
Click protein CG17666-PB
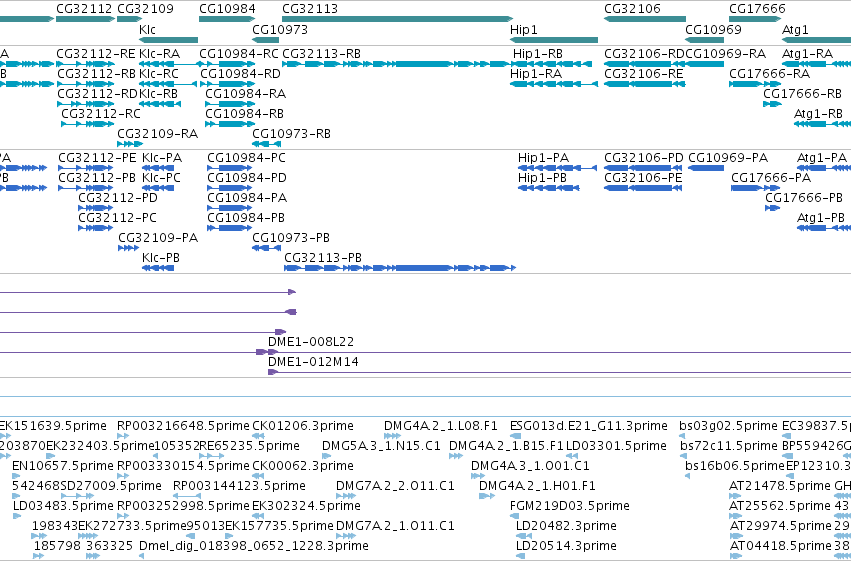point(804,198)
